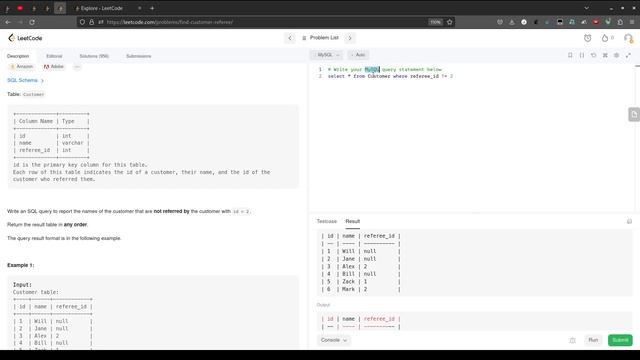
Task: Go to the previous problem arrow
Action: [290, 38]
